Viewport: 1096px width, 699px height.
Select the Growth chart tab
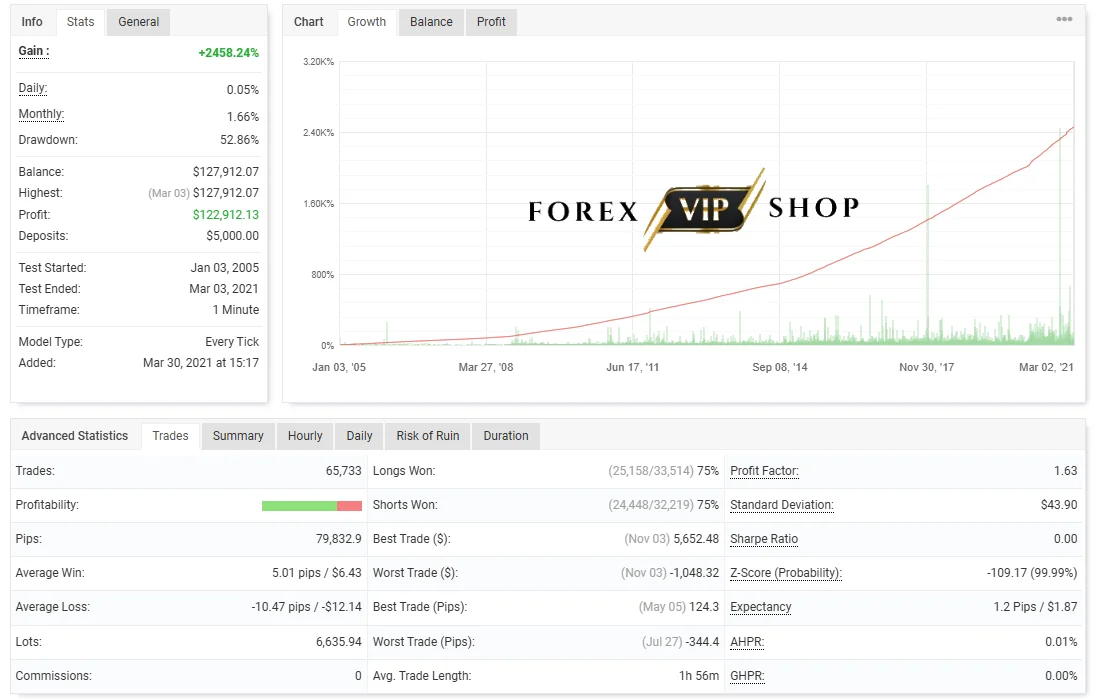(x=366, y=22)
